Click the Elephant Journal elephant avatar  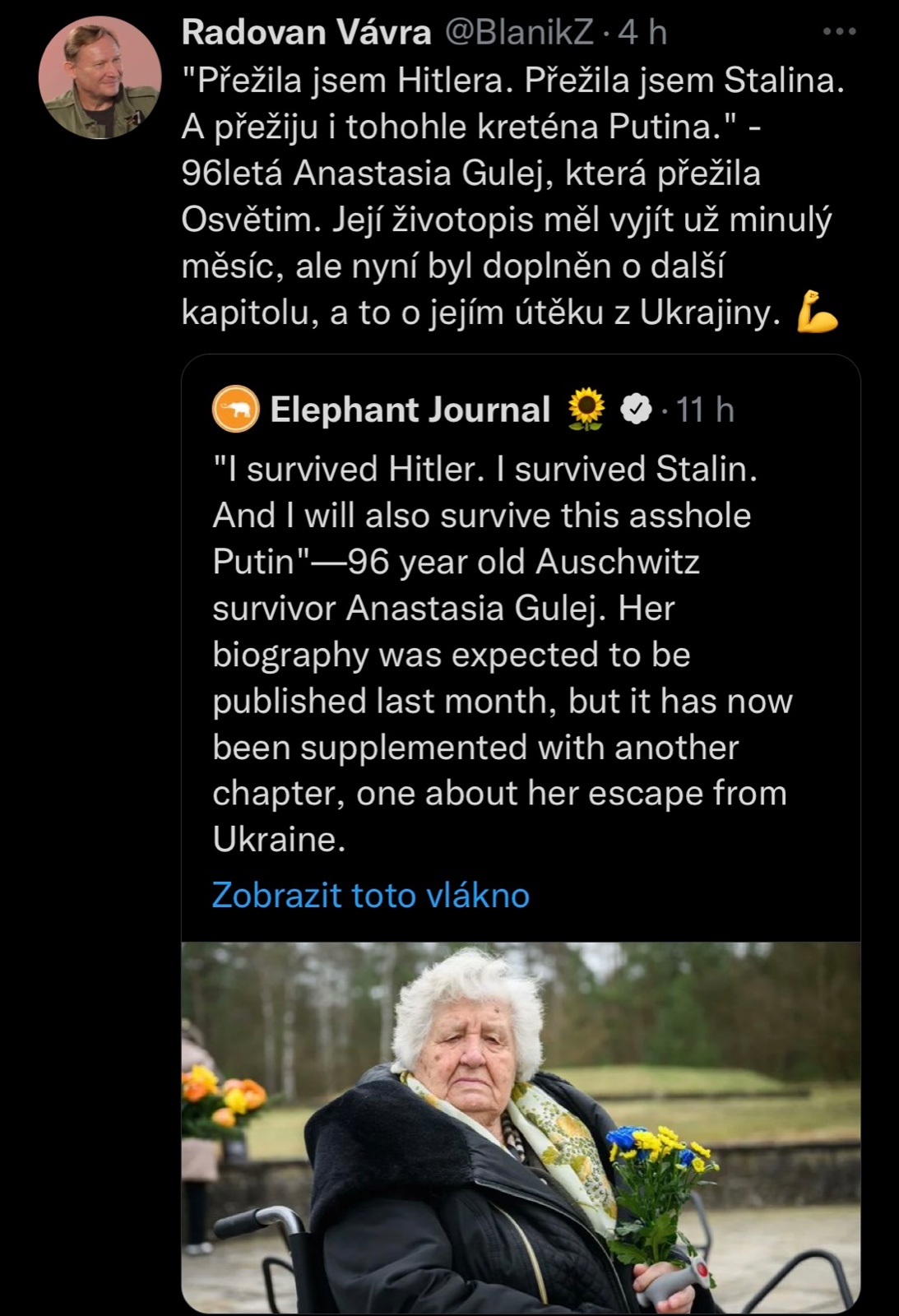click(236, 409)
